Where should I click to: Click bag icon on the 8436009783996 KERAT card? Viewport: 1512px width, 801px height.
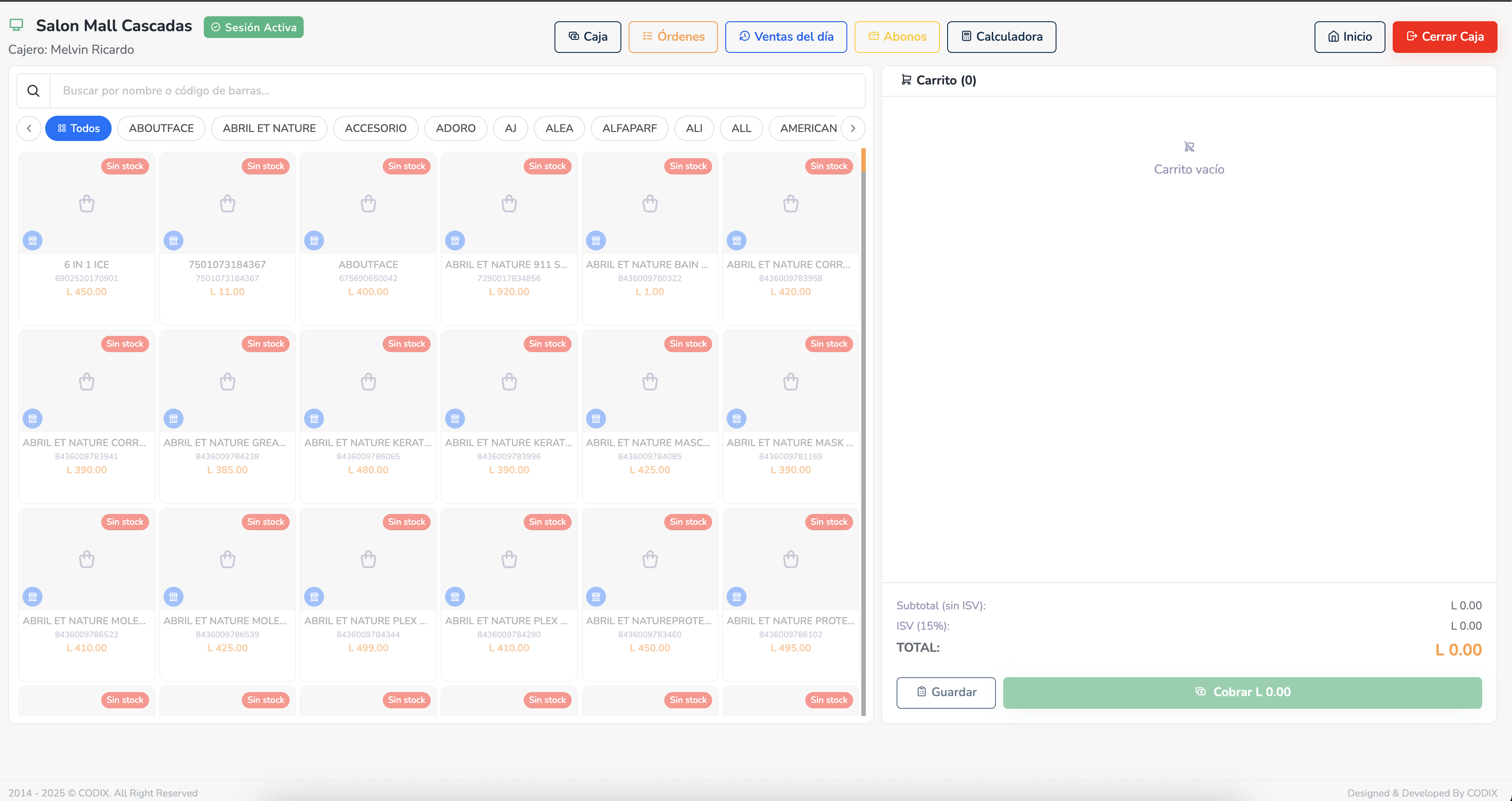509,382
